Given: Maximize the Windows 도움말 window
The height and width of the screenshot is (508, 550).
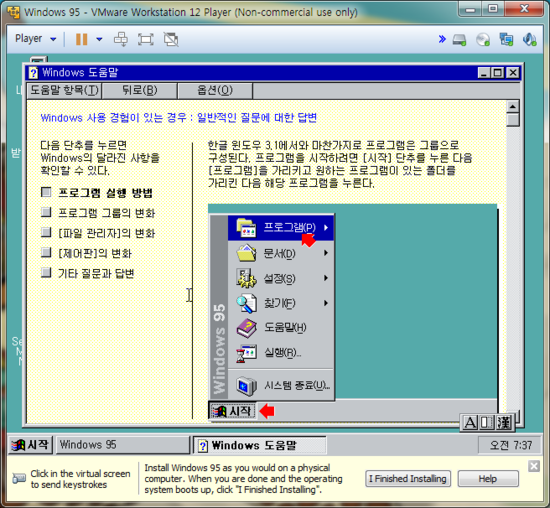Looking at the screenshot, I should coord(497,73).
